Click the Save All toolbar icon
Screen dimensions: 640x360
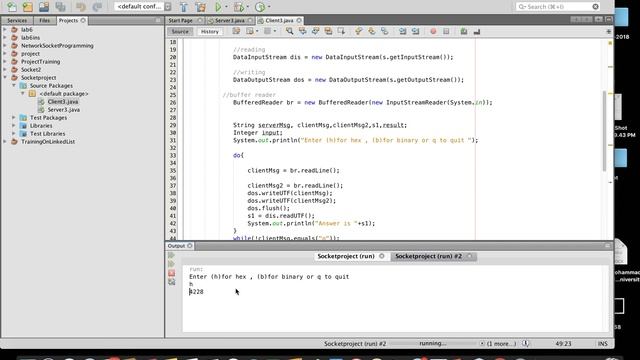(x=60, y=7)
